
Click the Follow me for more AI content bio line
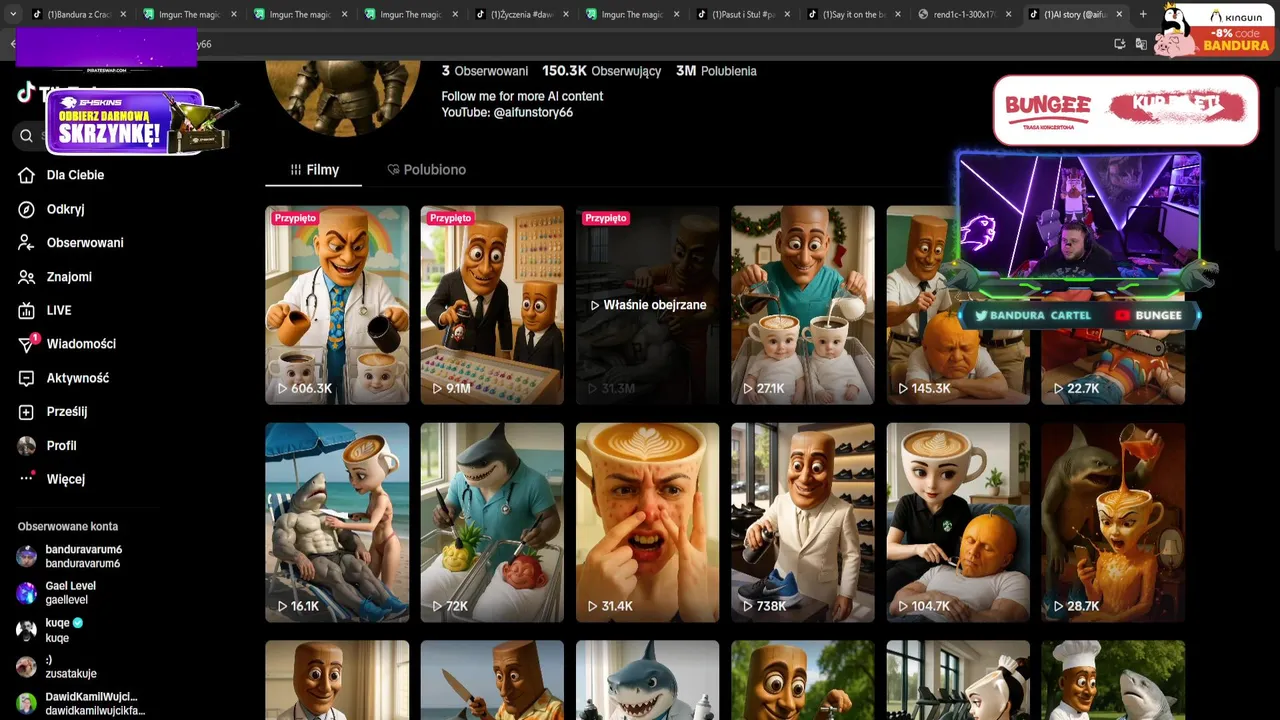[x=522, y=96]
